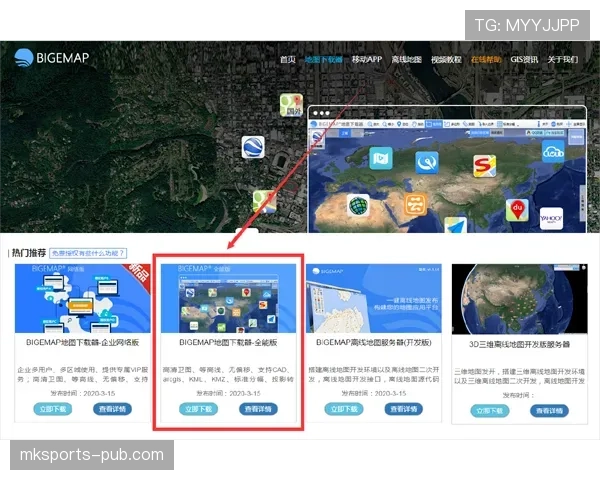This screenshot has height=480, width=600.
Task: Open 企业网络版 card thumbnail
Action: (83, 298)
